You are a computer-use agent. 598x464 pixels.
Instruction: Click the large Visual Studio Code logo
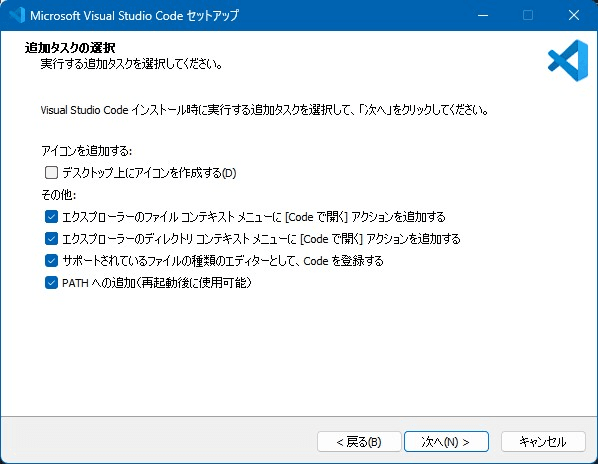pos(568,61)
